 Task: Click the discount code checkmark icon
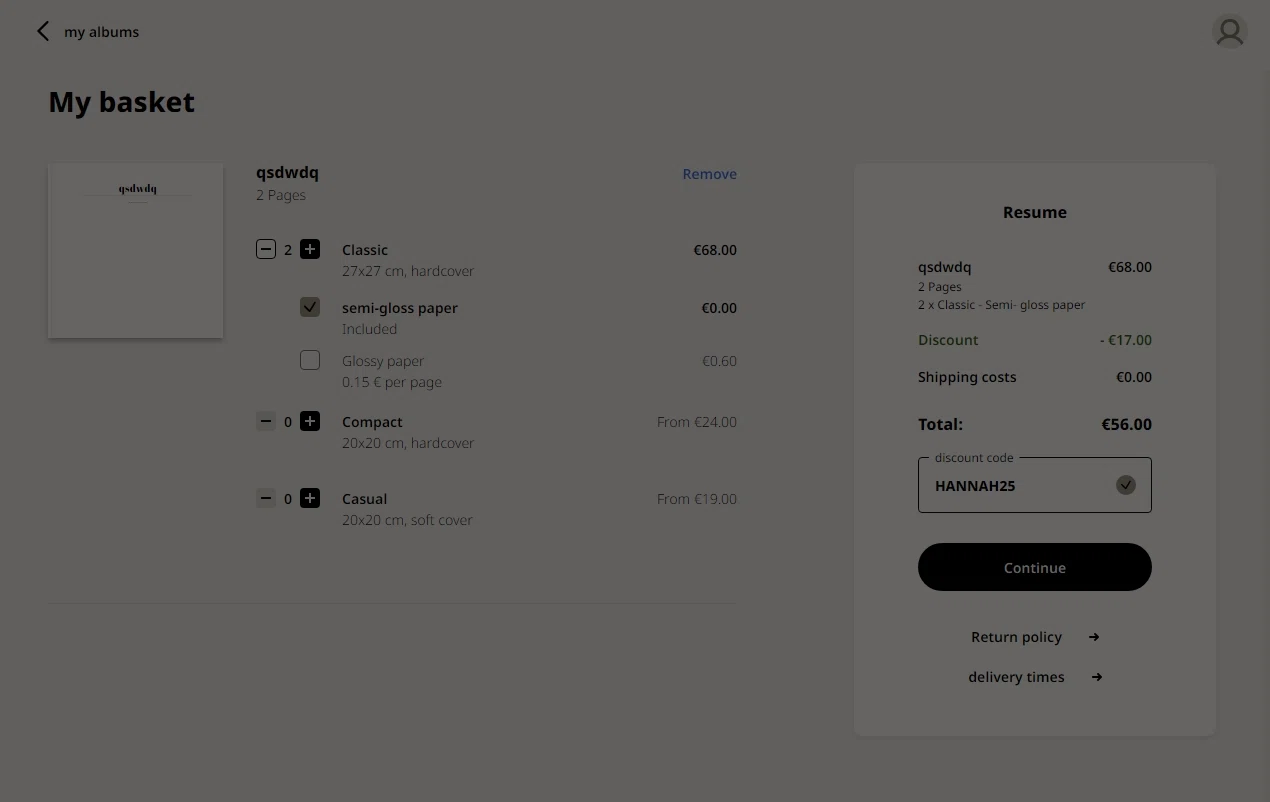click(1126, 485)
